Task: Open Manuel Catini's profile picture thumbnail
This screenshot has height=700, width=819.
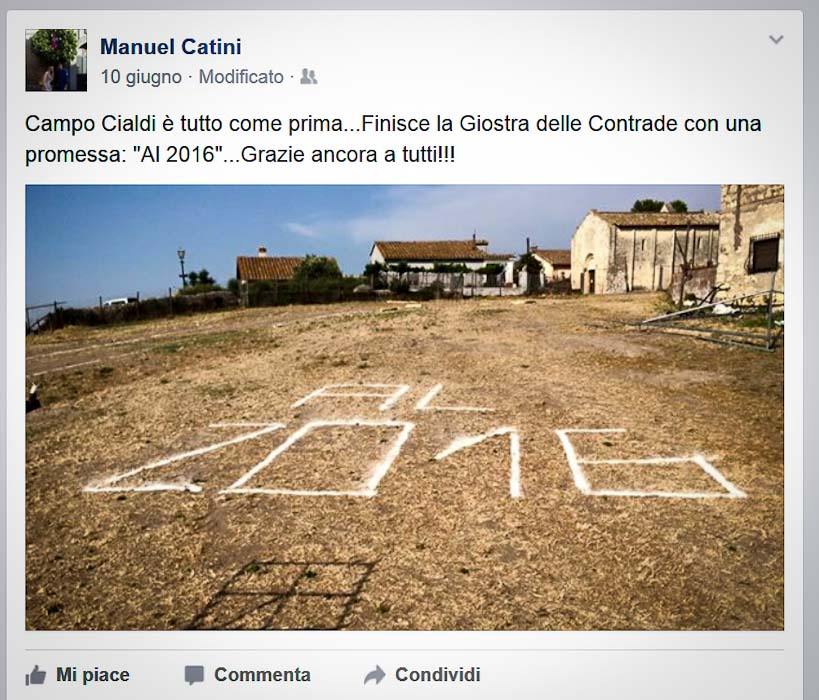Action: click(56, 60)
